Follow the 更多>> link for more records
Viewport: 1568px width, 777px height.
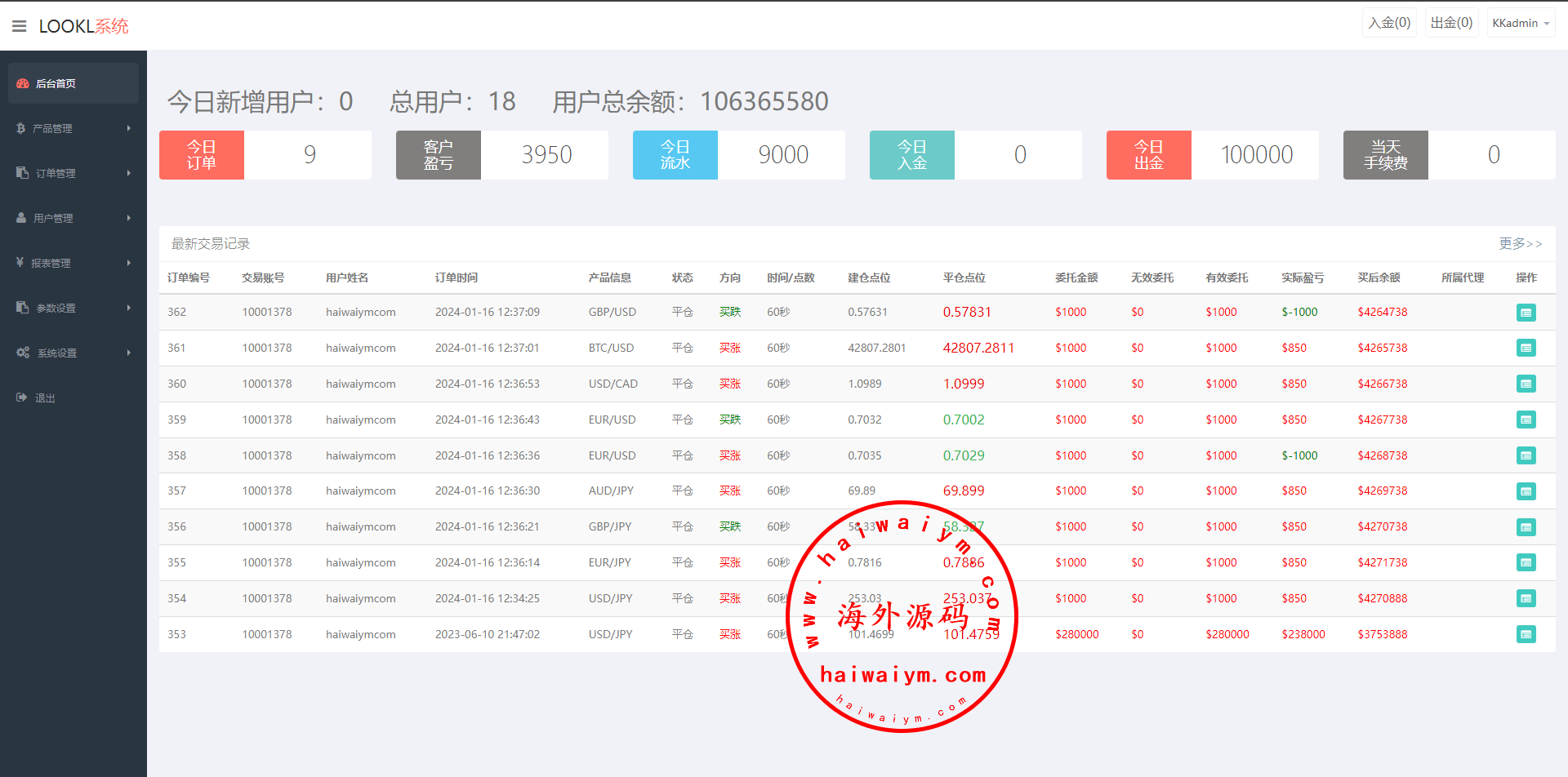pos(1520,243)
